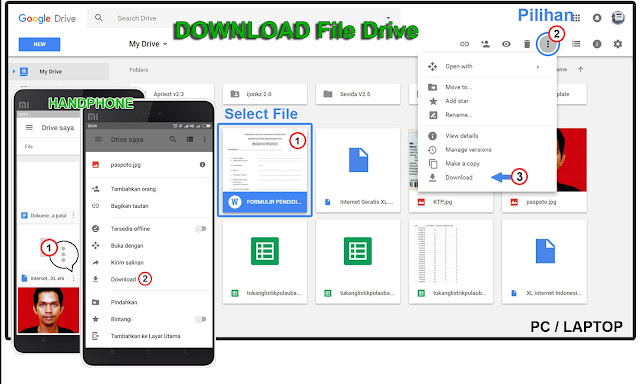Select Move to... in context menu
Image resolution: width=640 pixels, height=384 pixels.
click(487, 87)
